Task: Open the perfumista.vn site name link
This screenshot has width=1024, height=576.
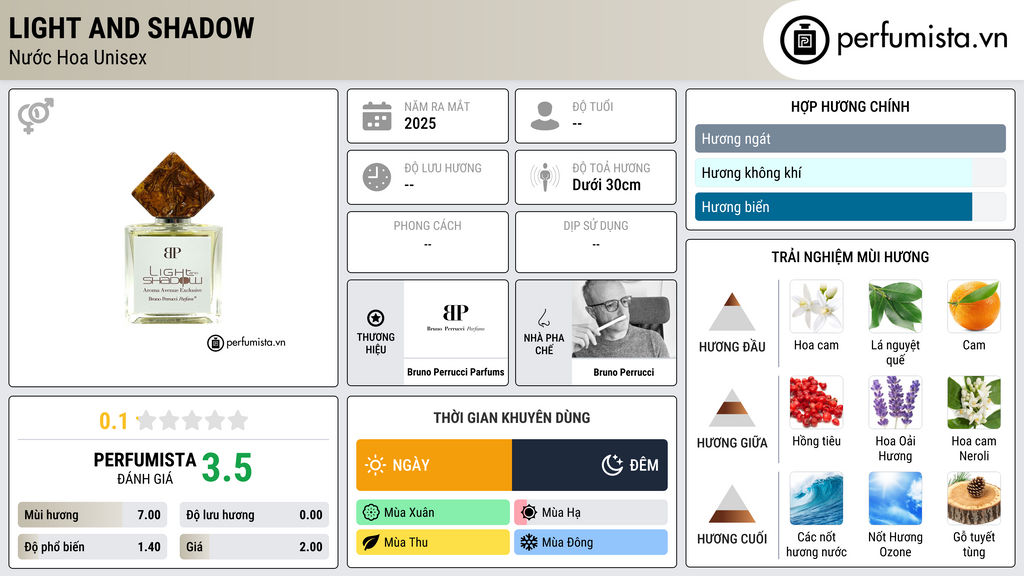Action: (x=922, y=39)
